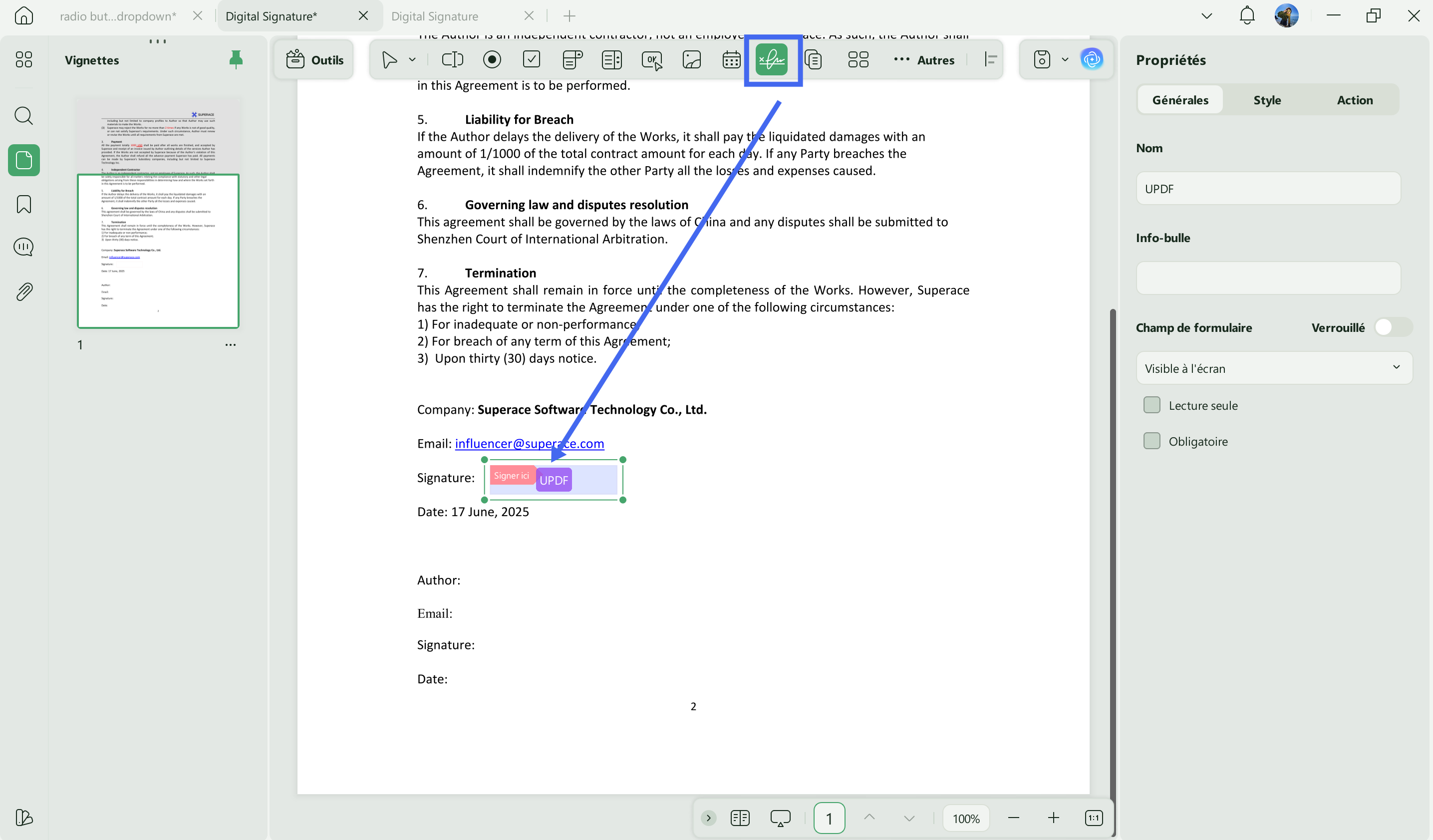The image size is (1433, 840).
Task: Click the Nom input field
Action: (x=1268, y=188)
